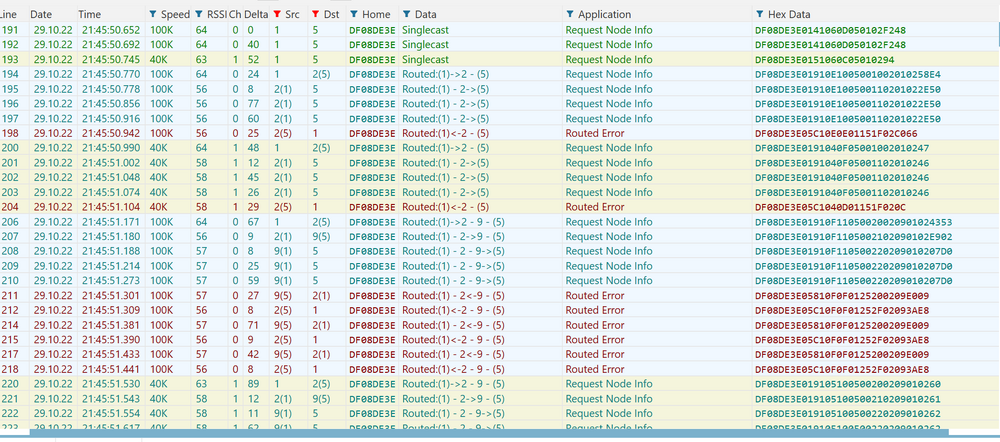Click the Ch column header
The height and width of the screenshot is (442, 1000).
click(x=234, y=15)
